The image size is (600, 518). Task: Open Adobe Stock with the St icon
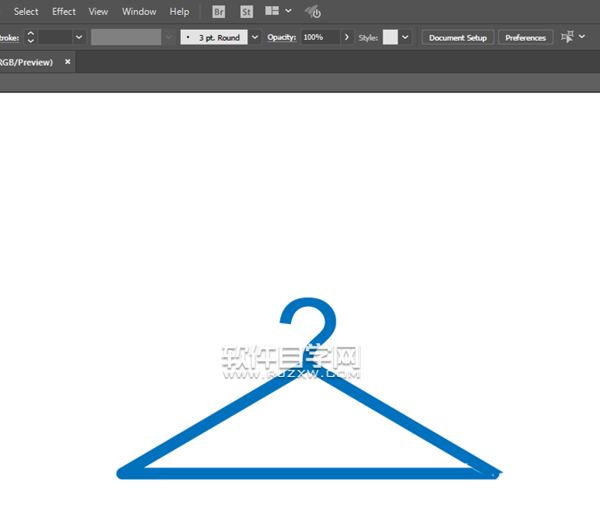pyautogui.click(x=246, y=12)
